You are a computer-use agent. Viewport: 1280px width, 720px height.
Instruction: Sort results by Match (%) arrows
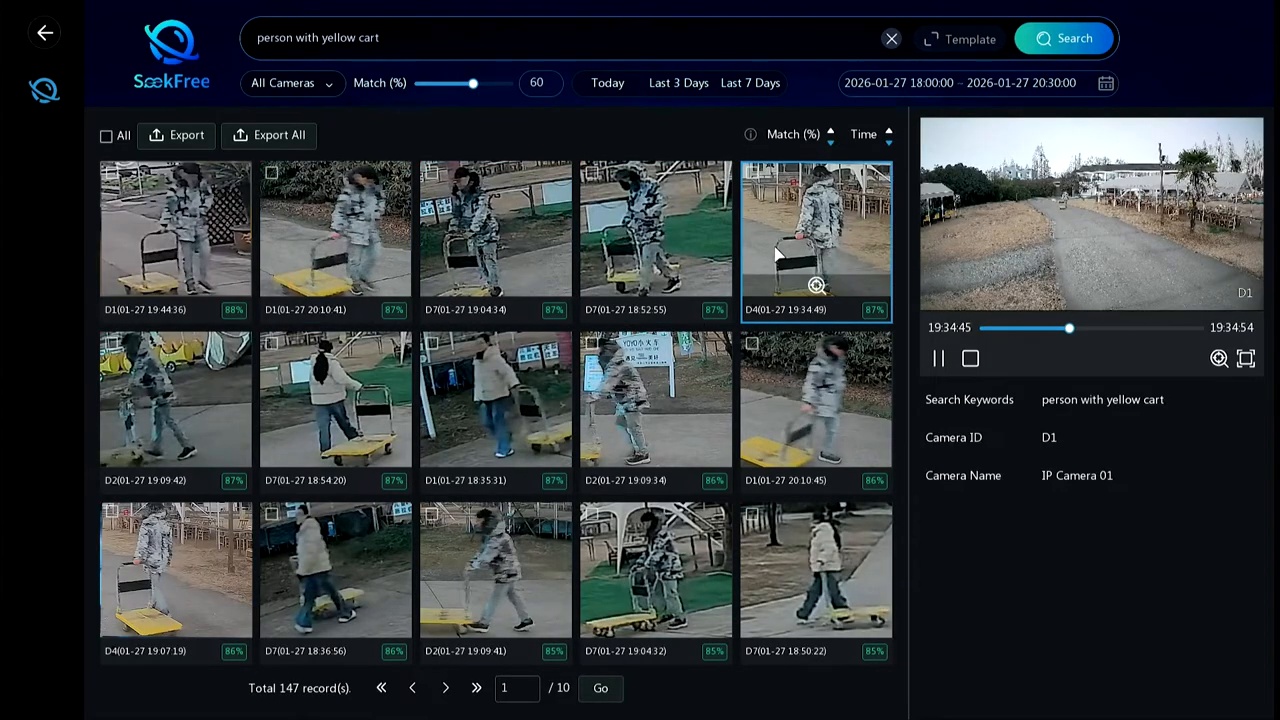(x=830, y=135)
